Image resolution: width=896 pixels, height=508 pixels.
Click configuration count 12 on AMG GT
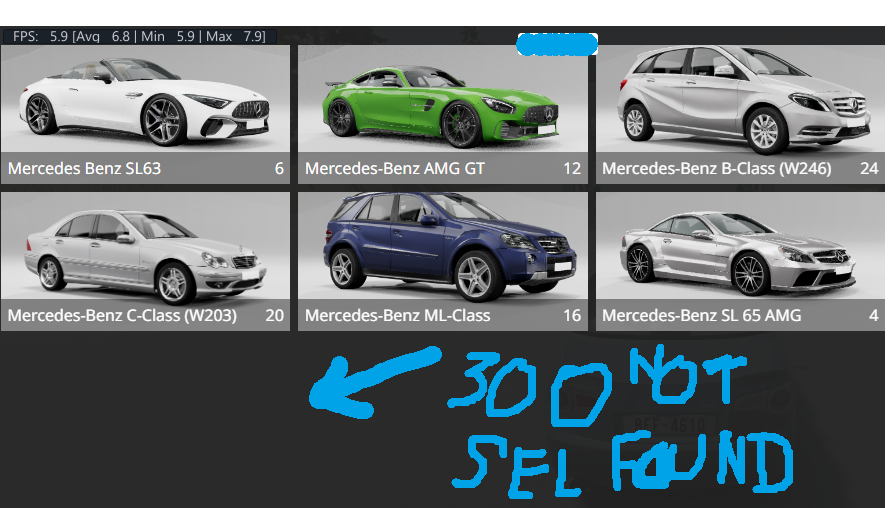572,169
